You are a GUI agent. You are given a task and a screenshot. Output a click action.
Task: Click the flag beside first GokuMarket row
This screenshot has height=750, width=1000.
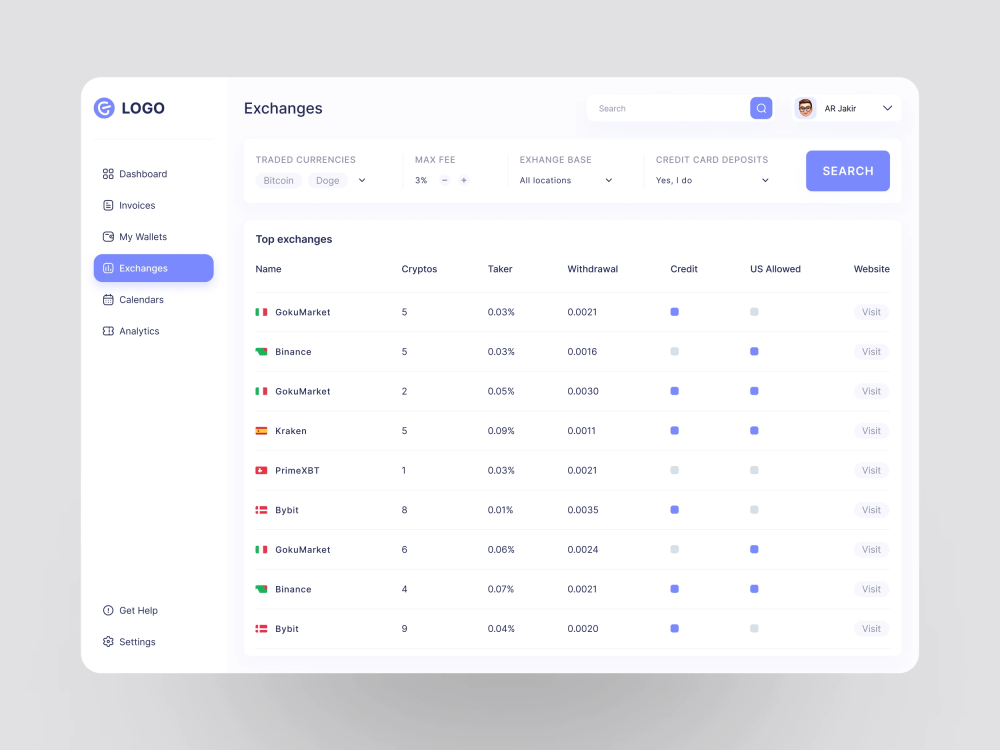coord(261,312)
